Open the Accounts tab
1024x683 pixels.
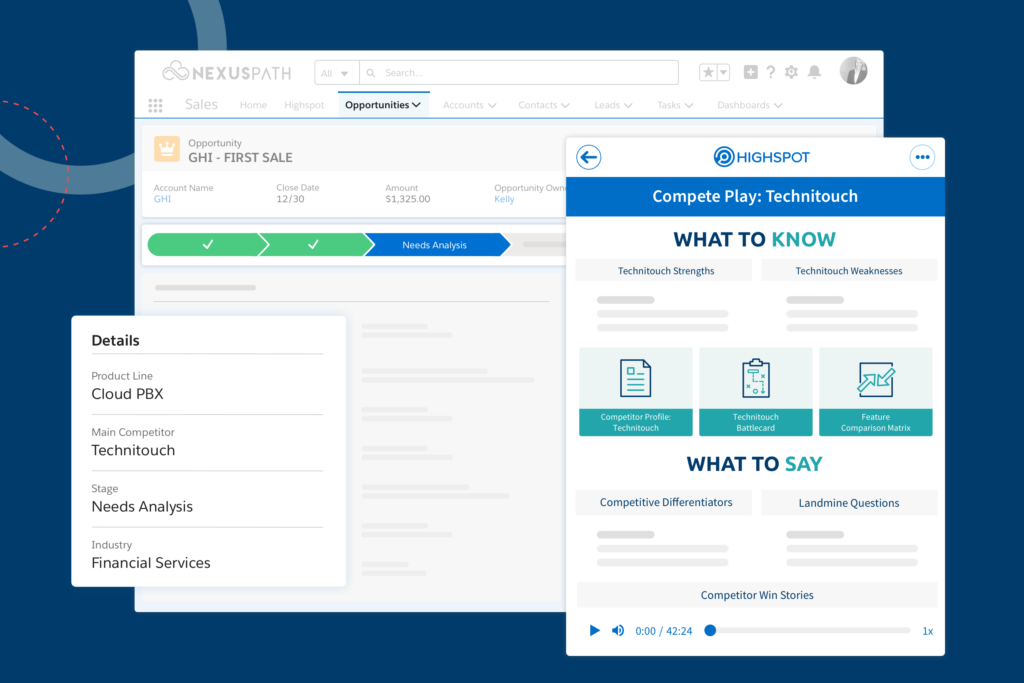click(x=463, y=105)
